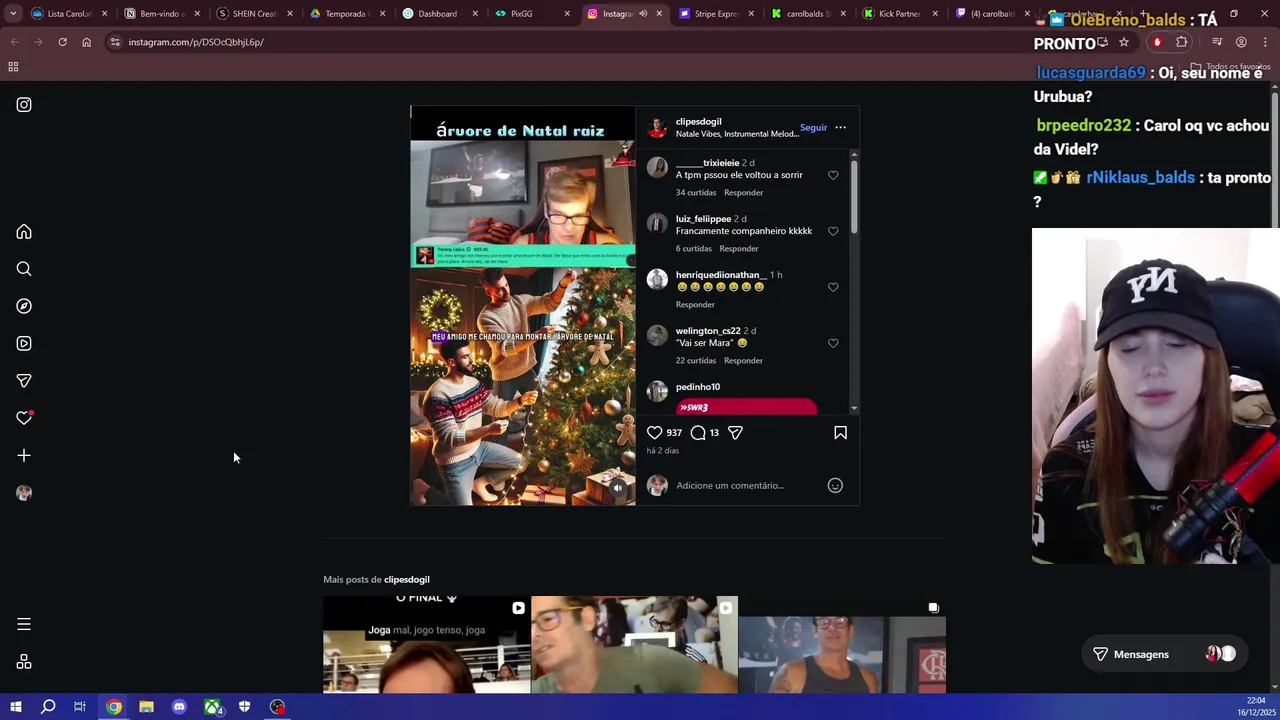Open clipesdogil link in Mais posts heading

coord(407,580)
